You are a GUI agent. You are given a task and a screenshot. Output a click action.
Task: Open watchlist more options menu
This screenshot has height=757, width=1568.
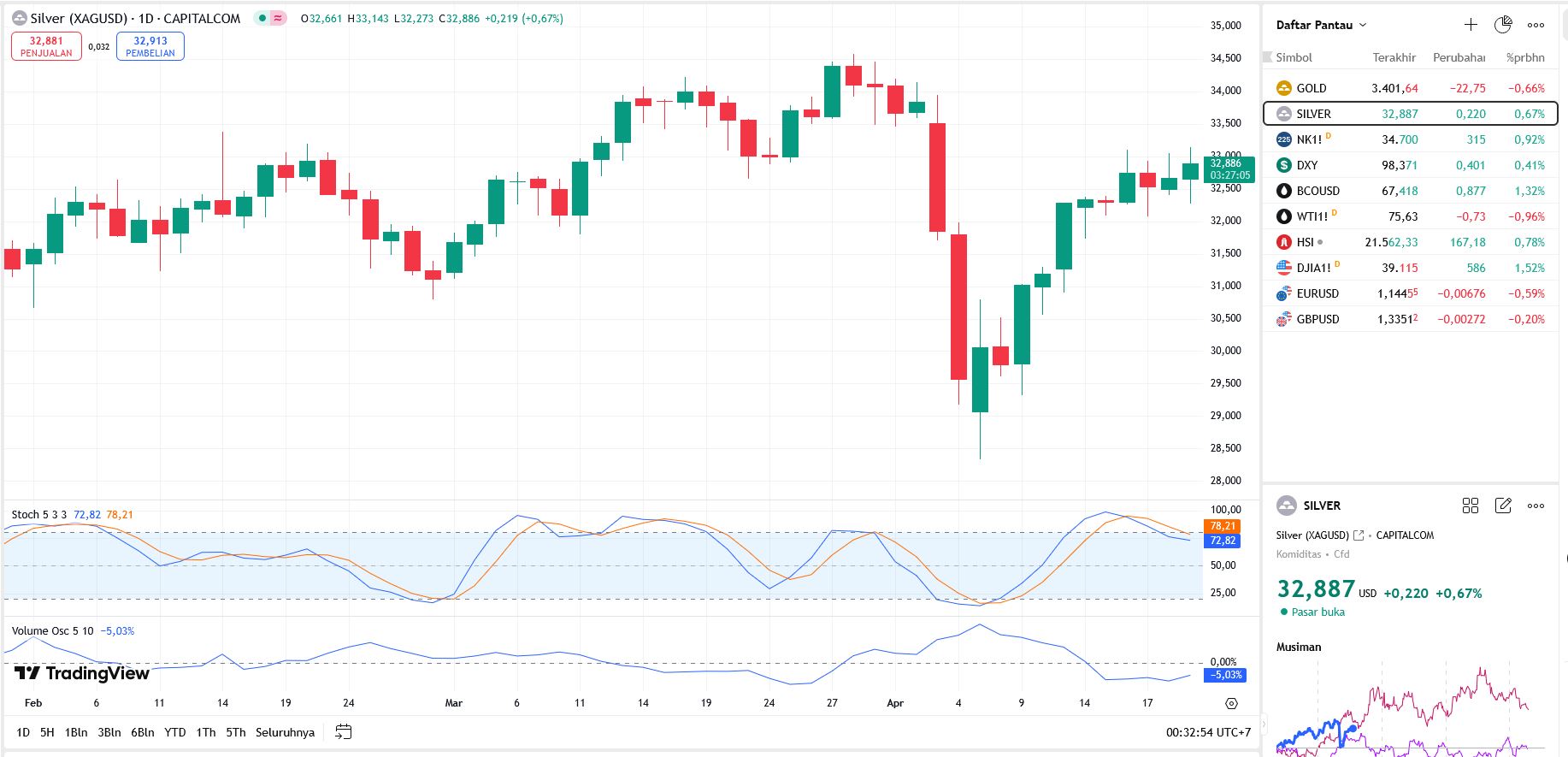pos(1536,25)
